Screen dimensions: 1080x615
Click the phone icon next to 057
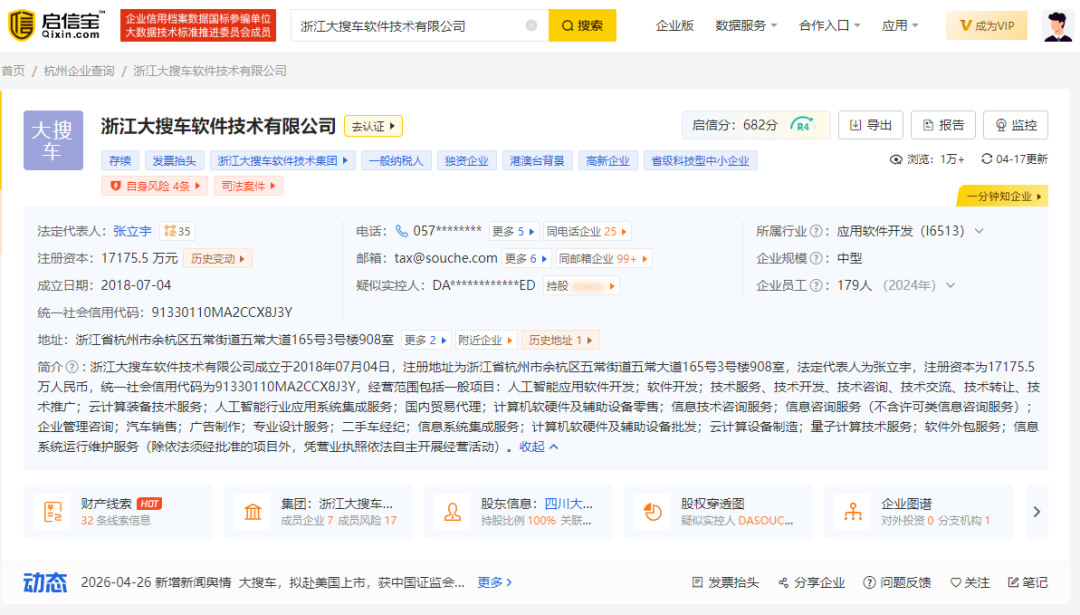click(x=402, y=231)
